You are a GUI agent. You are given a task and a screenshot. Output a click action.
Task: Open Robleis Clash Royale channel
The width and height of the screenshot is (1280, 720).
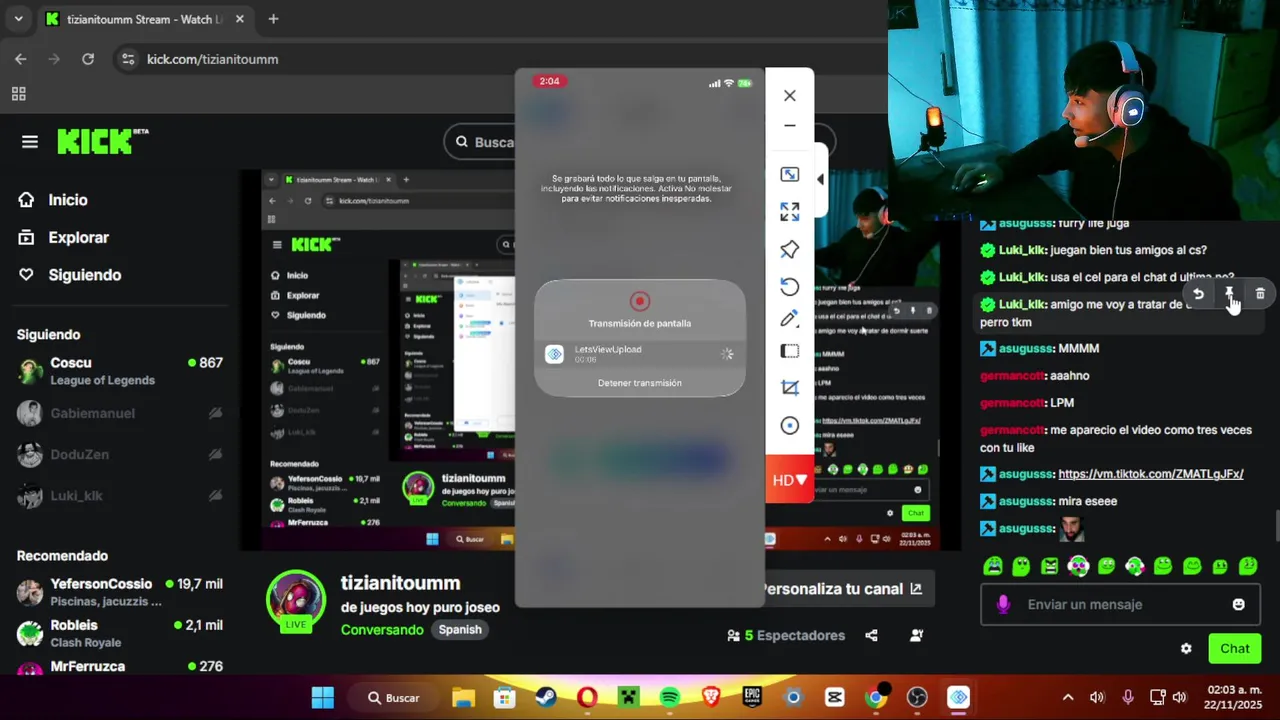pos(120,633)
